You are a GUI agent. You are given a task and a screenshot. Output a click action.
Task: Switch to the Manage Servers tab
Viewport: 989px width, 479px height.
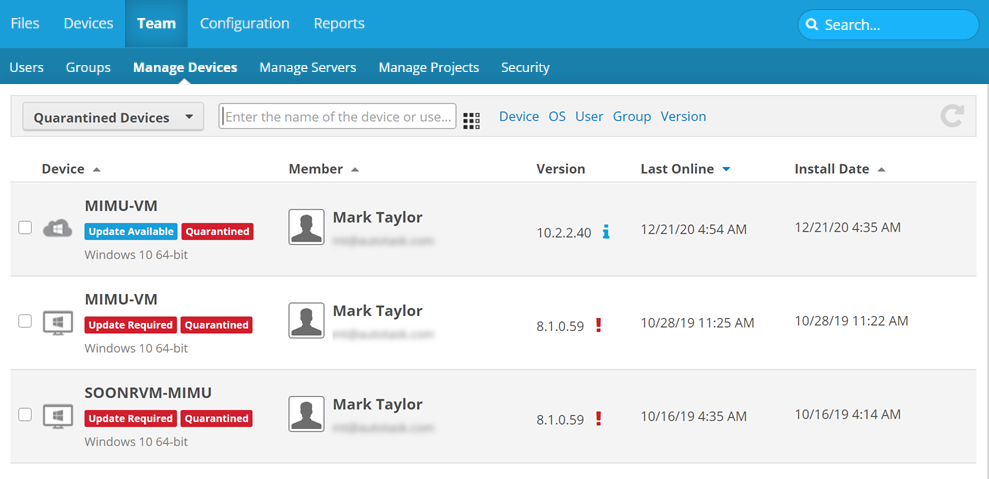click(x=307, y=67)
